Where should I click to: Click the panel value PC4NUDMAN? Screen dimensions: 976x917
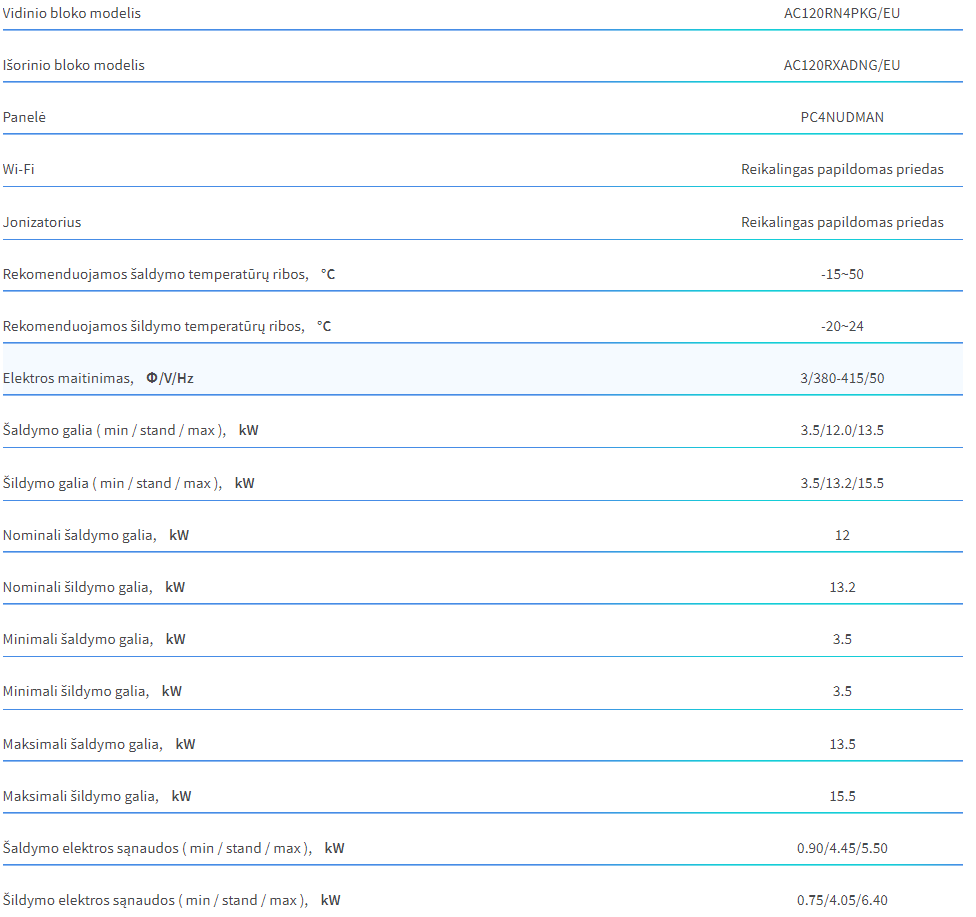click(x=842, y=117)
